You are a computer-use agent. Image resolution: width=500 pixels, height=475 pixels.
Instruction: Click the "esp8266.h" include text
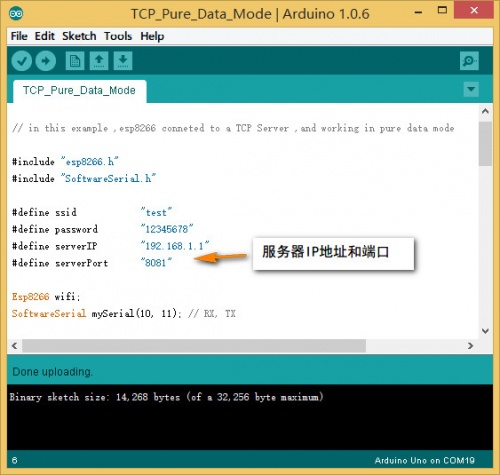click(90, 162)
